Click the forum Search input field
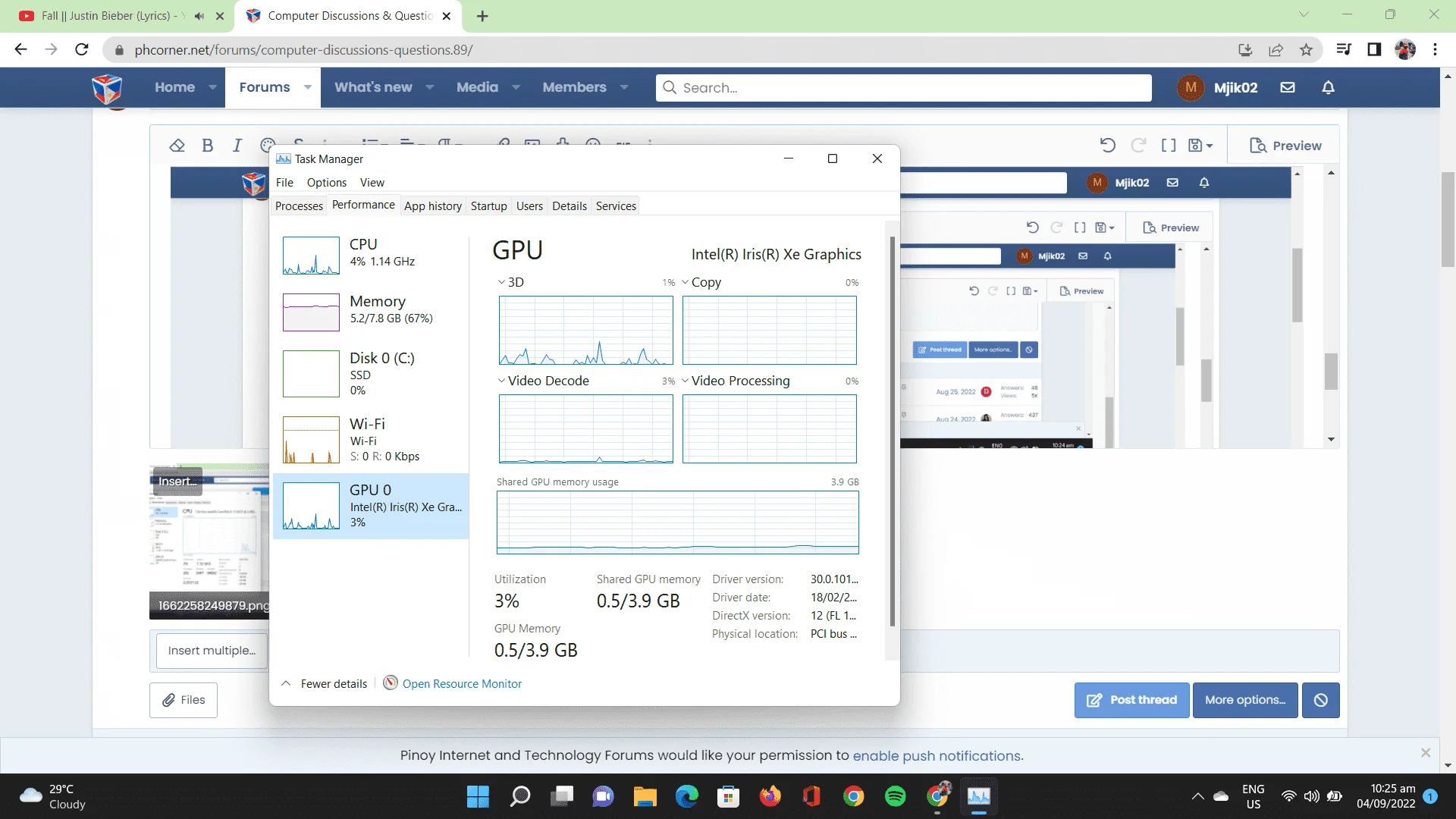 tap(904, 88)
